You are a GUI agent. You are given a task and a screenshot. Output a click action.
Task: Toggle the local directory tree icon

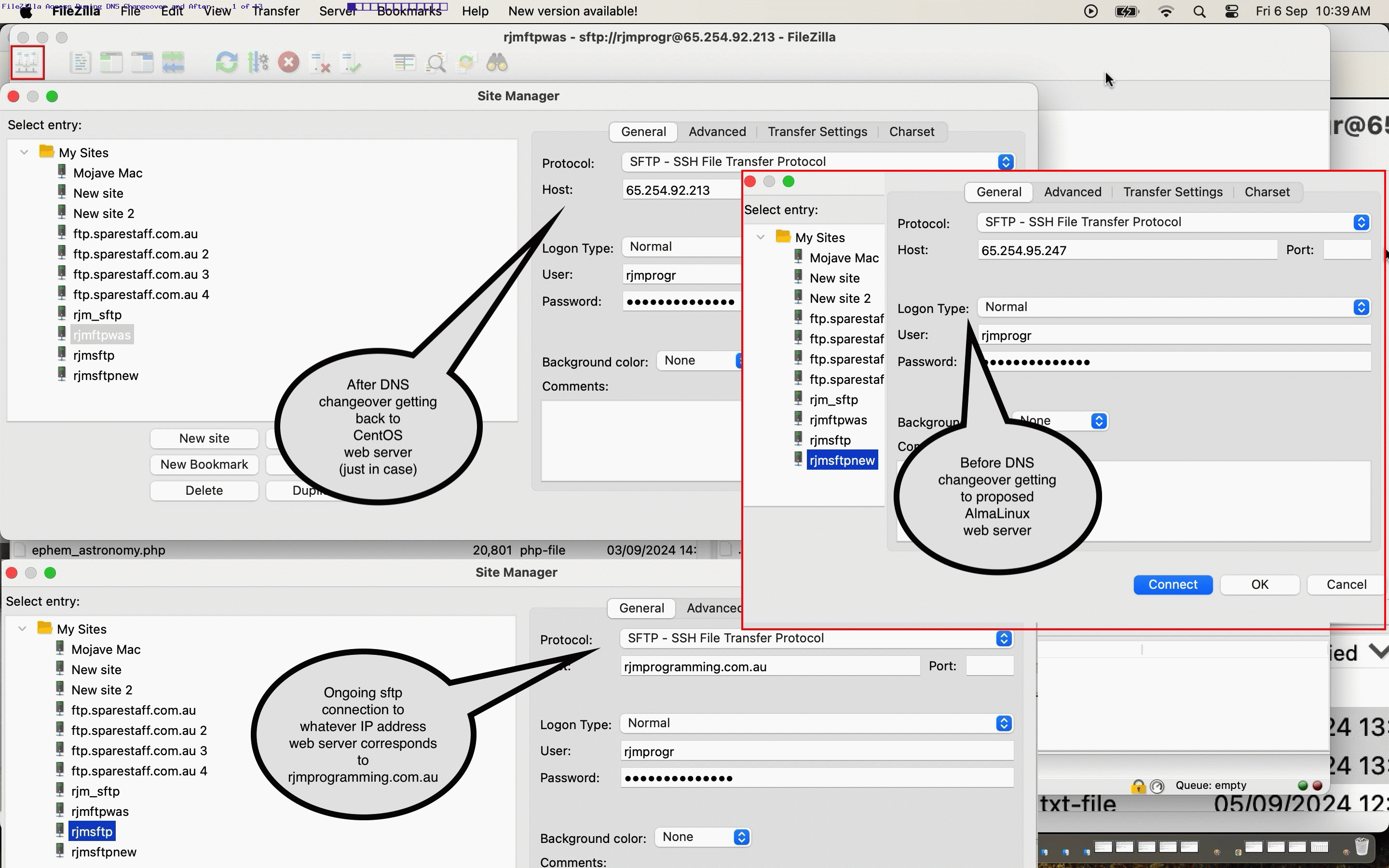tap(111, 63)
